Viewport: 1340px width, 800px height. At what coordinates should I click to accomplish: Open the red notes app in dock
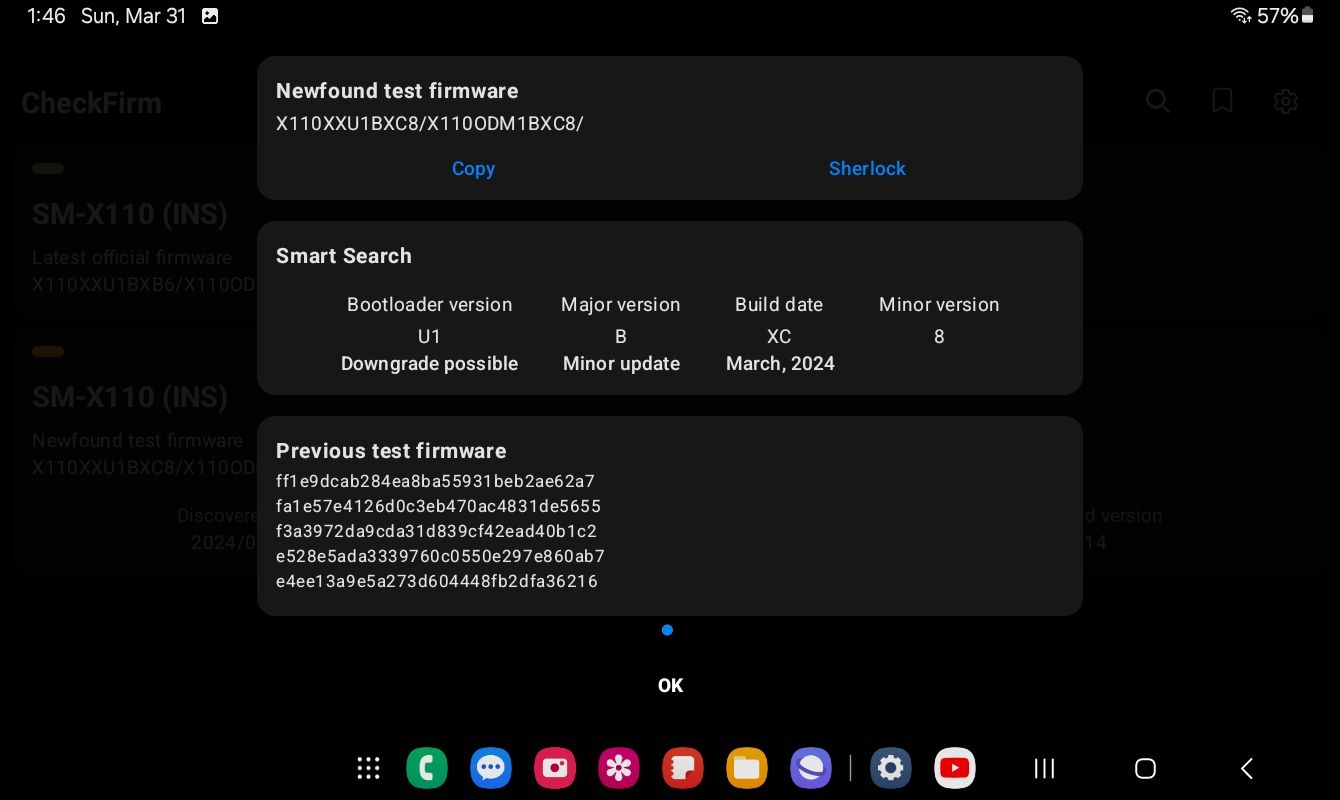[x=683, y=768]
